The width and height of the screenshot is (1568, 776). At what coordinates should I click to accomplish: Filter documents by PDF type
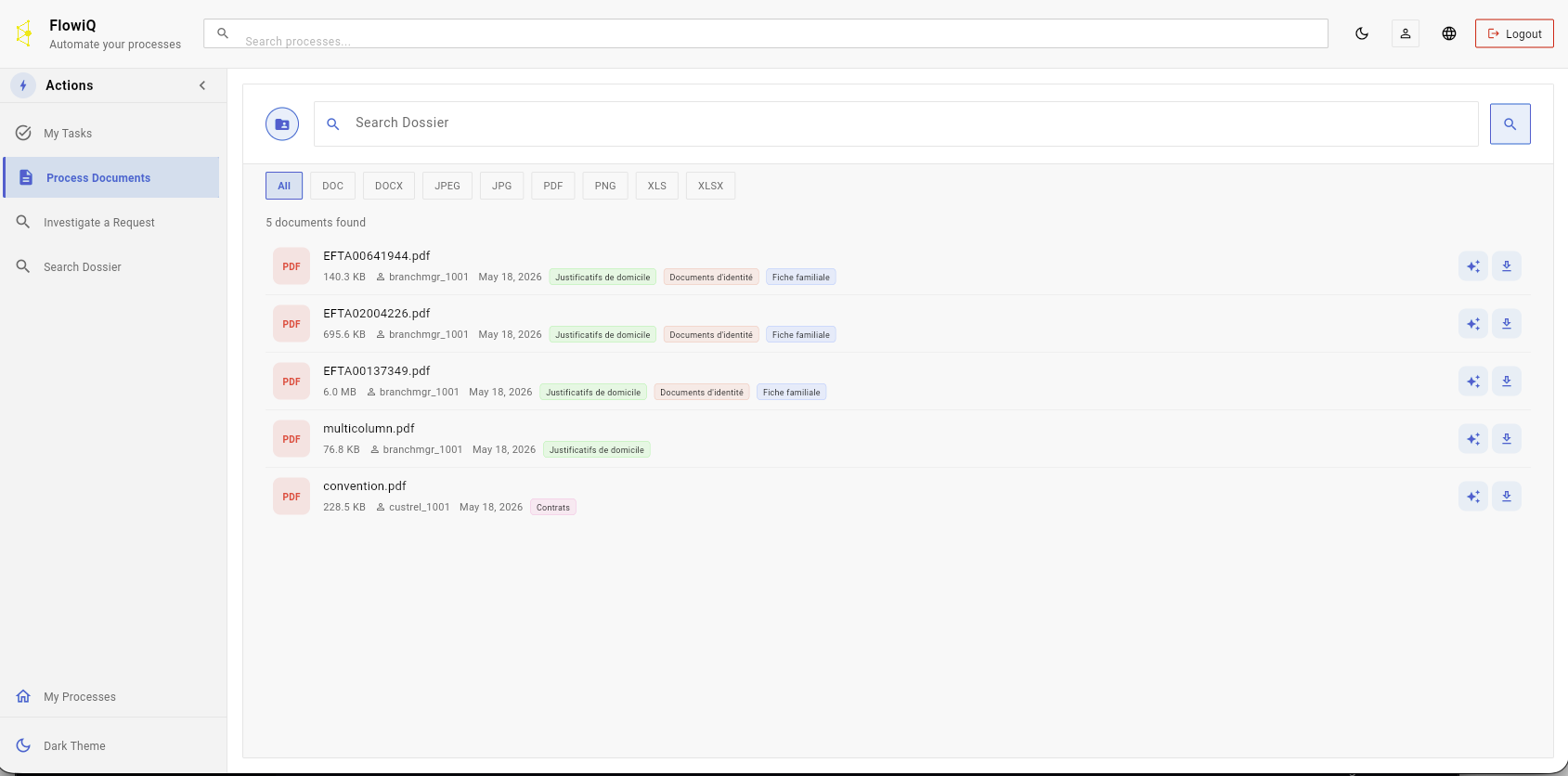[x=553, y=186]
